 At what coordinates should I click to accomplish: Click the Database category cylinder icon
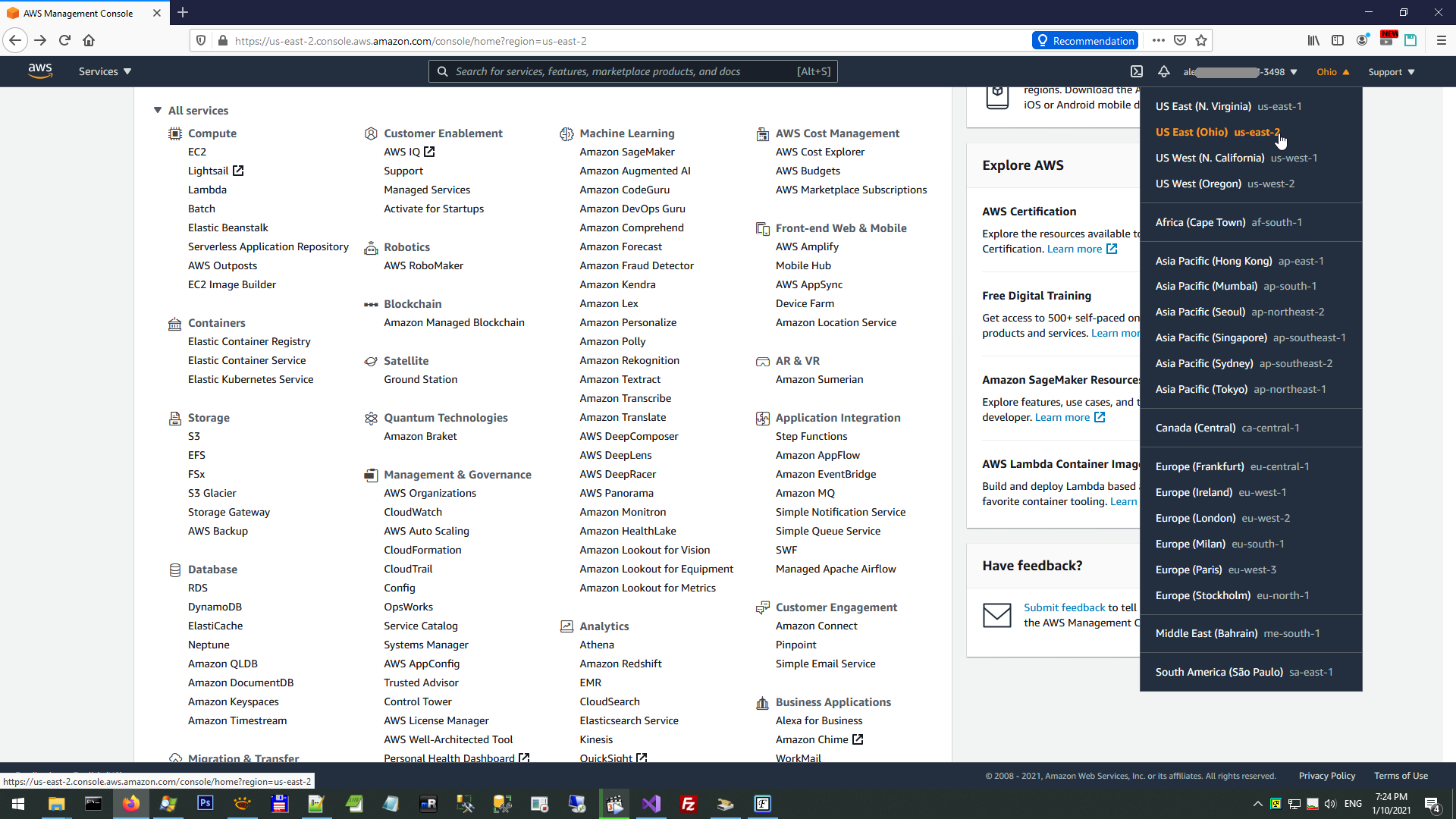tap(175, 570)
